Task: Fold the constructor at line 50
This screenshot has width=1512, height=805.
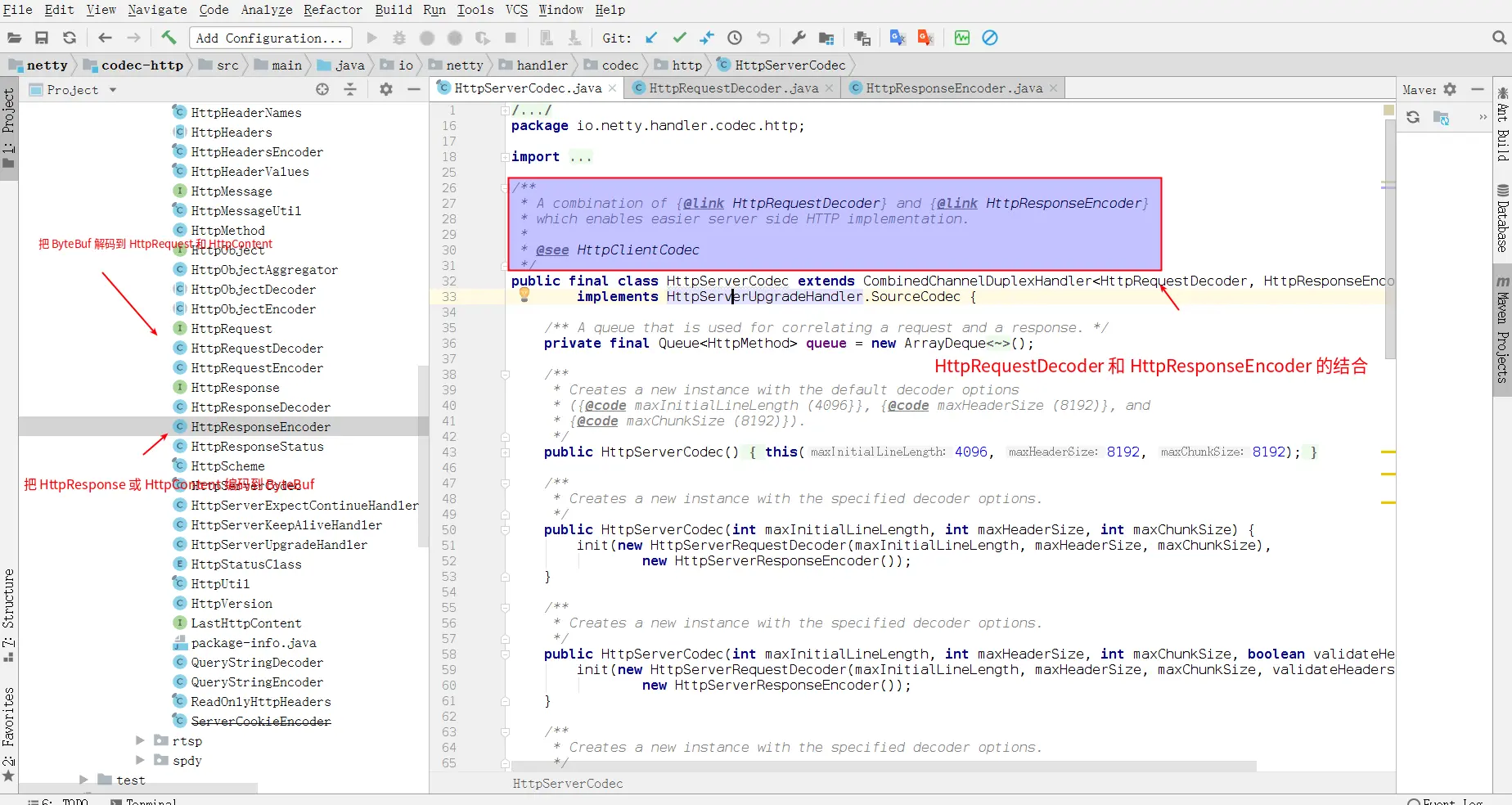Action: [x=506, y=529]
